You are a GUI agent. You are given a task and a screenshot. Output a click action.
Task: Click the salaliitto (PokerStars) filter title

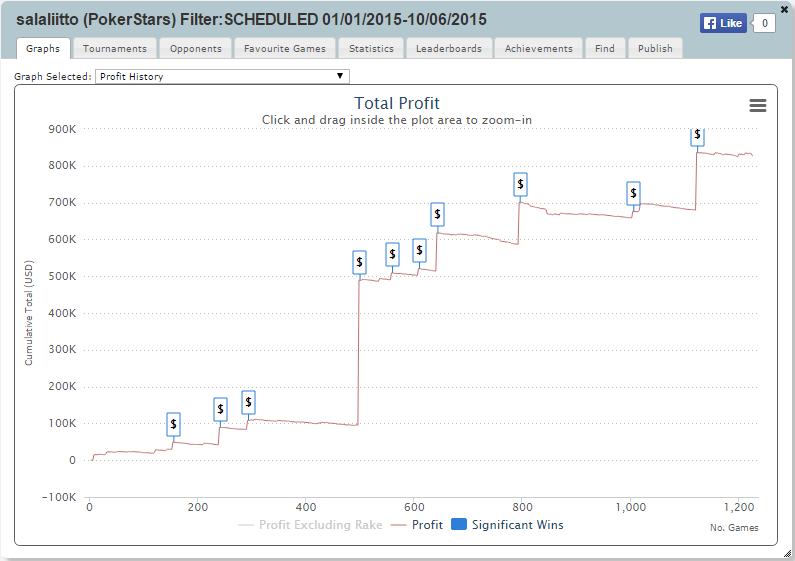tap(251, 20)
